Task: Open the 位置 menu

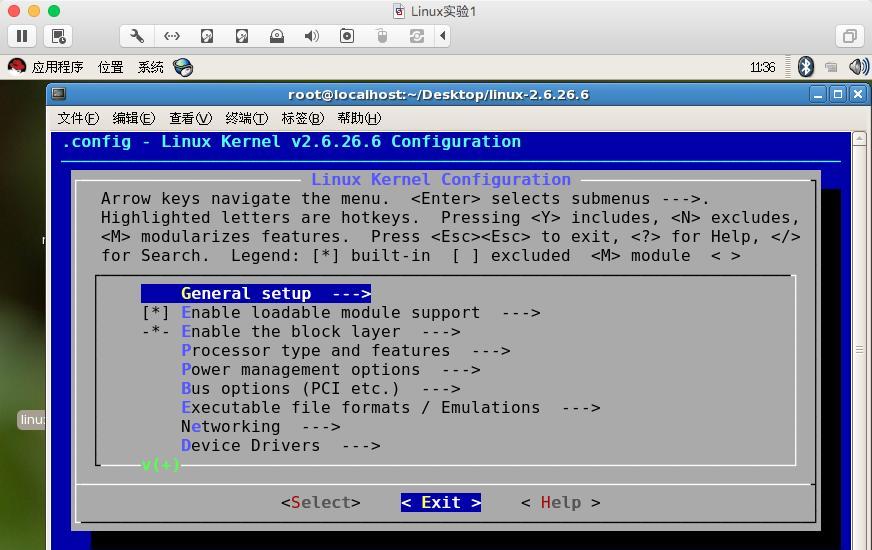Action: coord(110,67)
